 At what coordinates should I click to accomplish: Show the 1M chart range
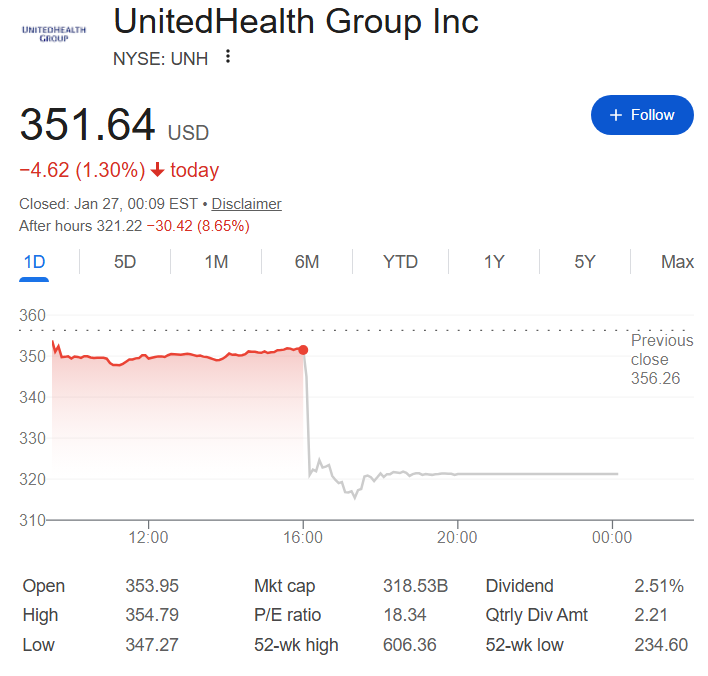pyautogui.click(x=216, y=262)
